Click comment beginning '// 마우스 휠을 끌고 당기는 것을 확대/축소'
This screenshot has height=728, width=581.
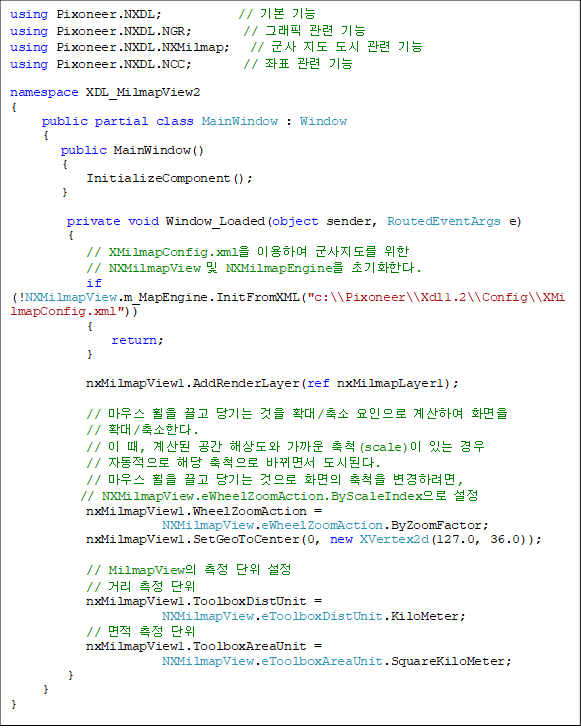pos(297,413)
